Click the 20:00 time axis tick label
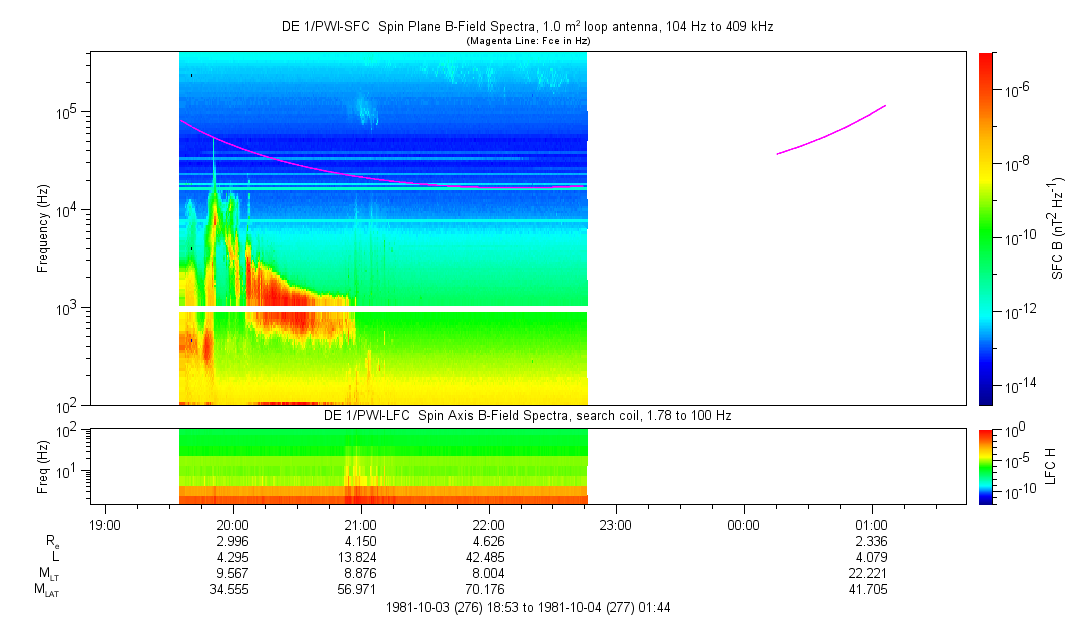The width and height of the screenshot is (1083, 620). pos(233,524)
